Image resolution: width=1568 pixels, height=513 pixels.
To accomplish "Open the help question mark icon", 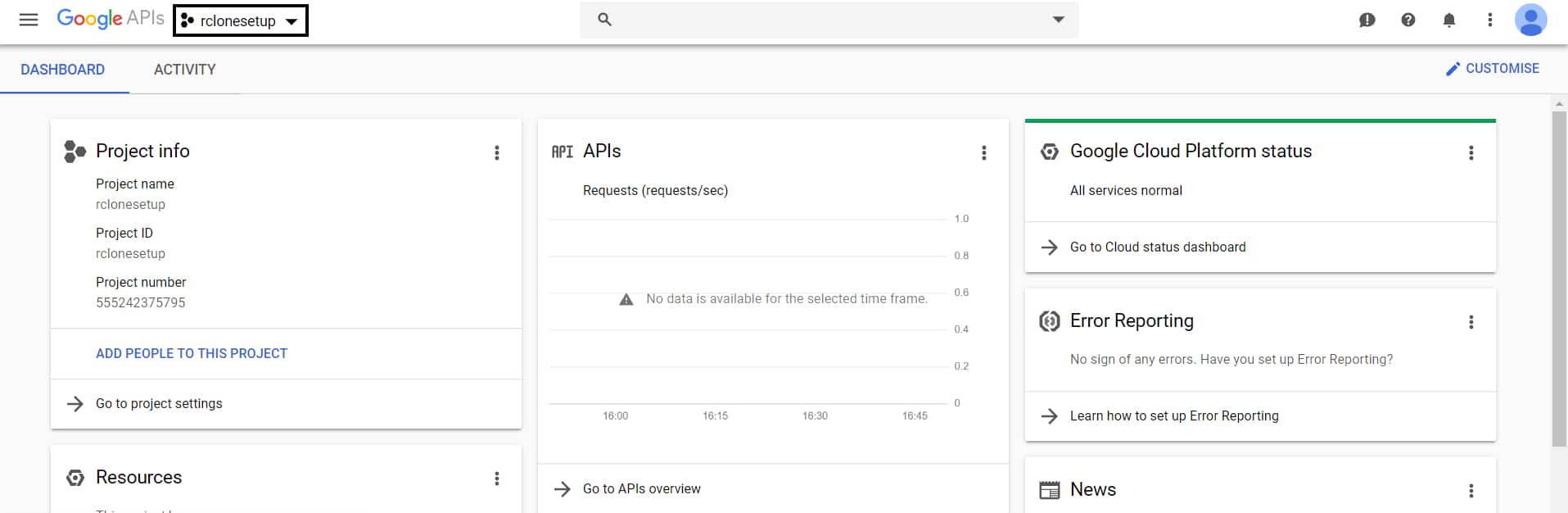I will (x=1408, y=20).
